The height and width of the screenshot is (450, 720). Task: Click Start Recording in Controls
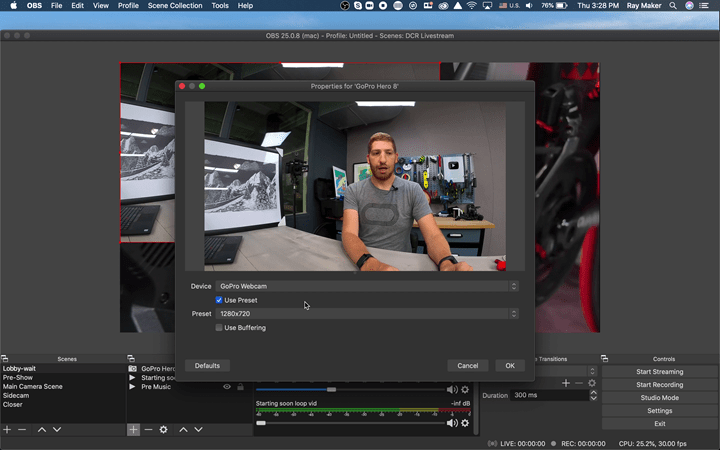[x=659, y=384]
